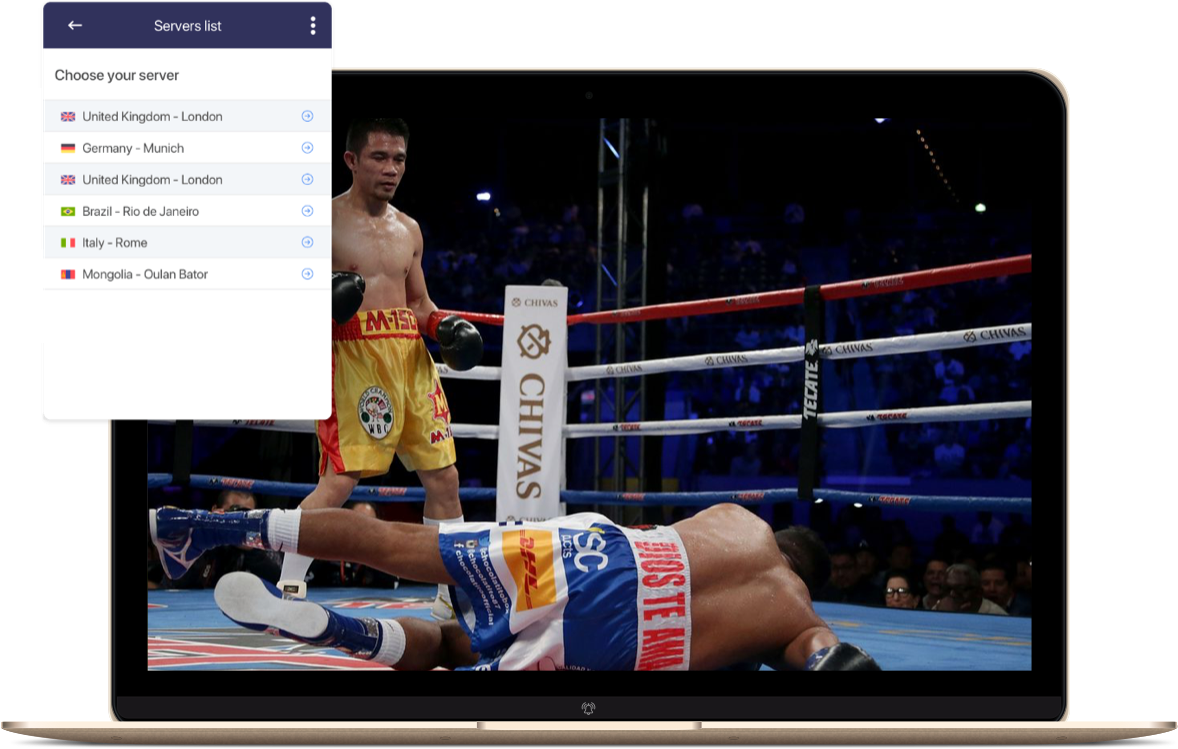Select the Germany - Munich server label
The width and height of the screenshot is (1178, 749).
[x=133, y=148]
